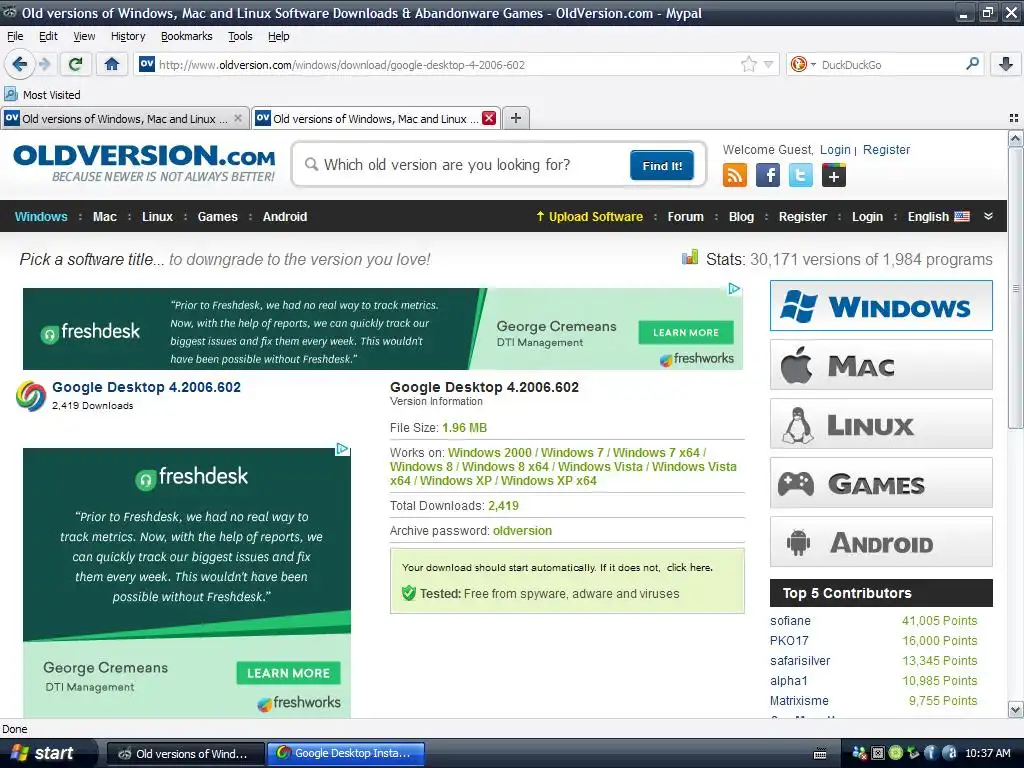Screen dimensions: 1024x768
Task: Select Android in the navigation bar
Action: 285,216
